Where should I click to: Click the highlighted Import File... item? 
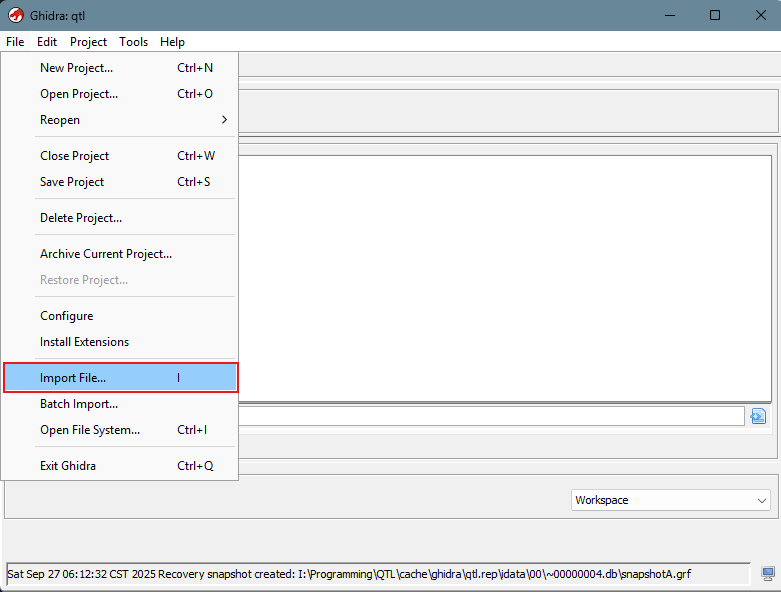73,378
